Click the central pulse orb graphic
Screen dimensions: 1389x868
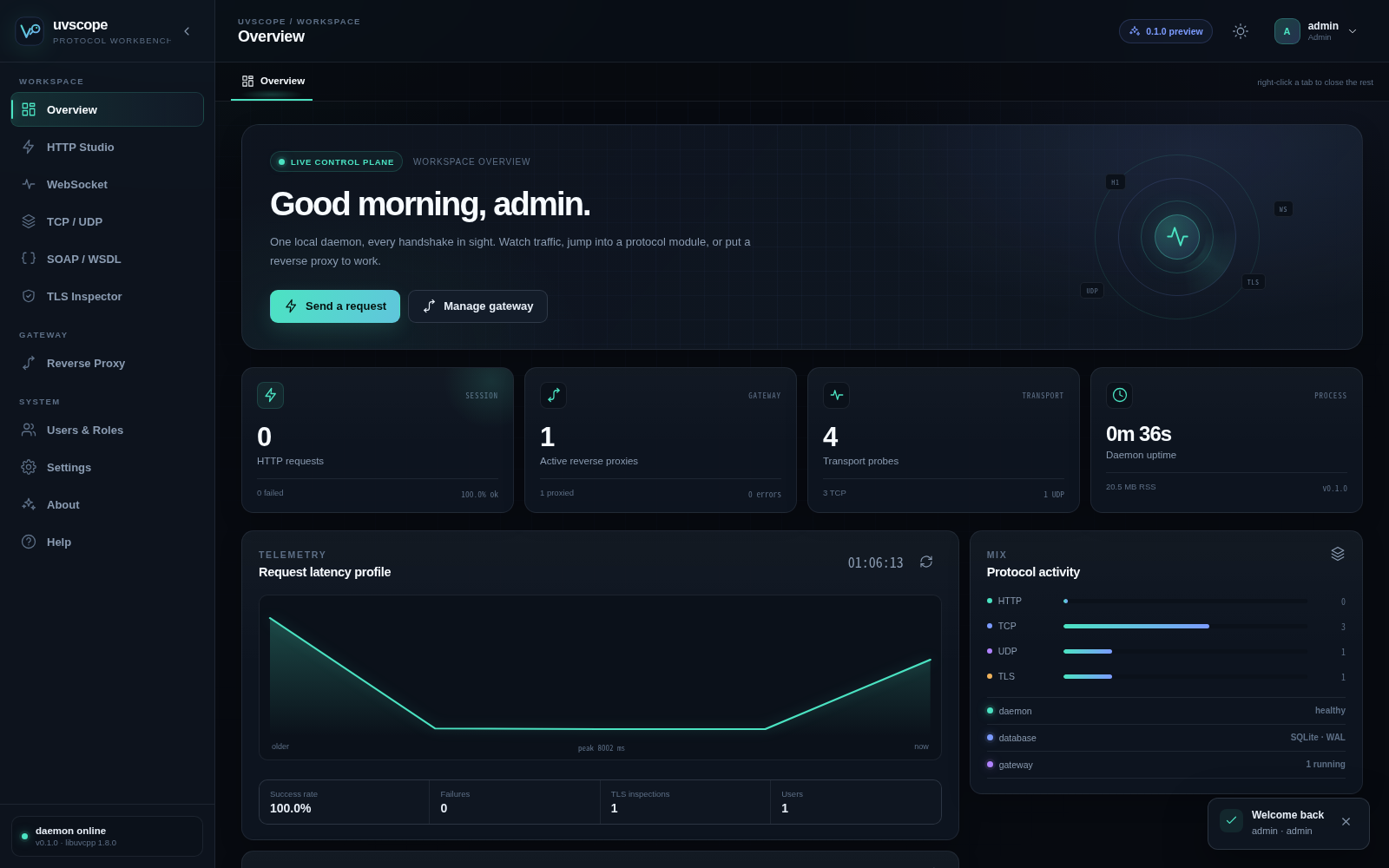pos(1177,236)
